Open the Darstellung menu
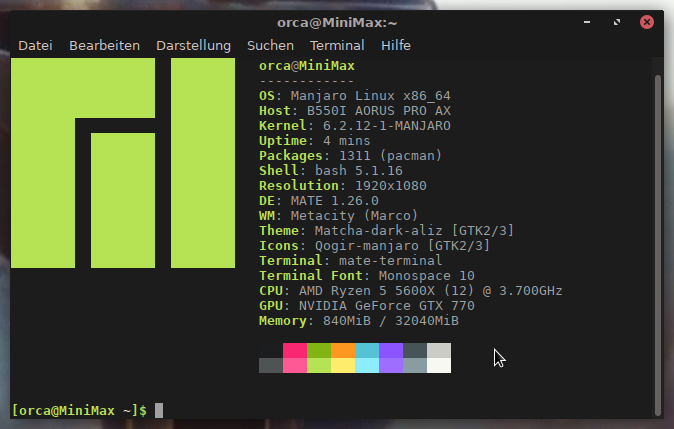 [x=193, y=46]
